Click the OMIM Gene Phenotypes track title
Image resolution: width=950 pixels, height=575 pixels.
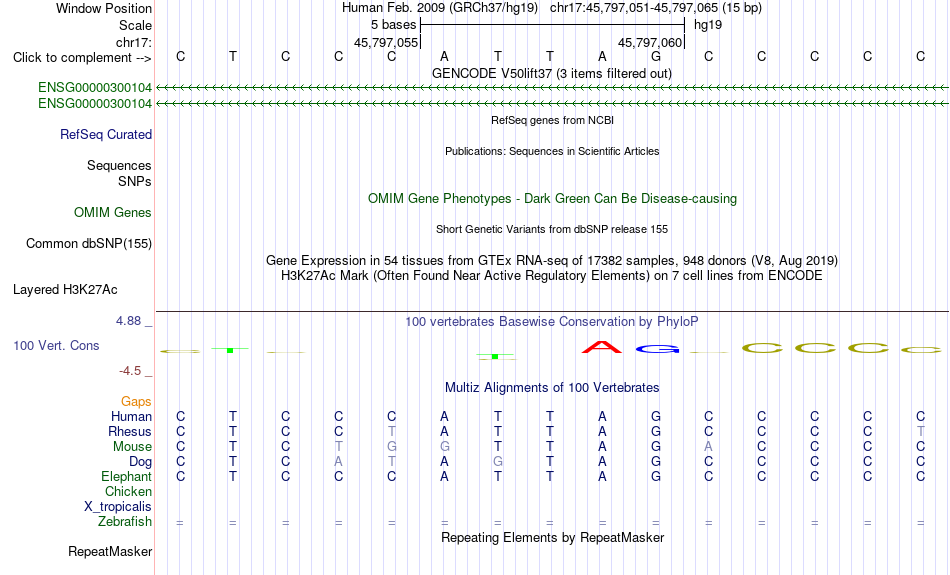(x=552, y=199)
